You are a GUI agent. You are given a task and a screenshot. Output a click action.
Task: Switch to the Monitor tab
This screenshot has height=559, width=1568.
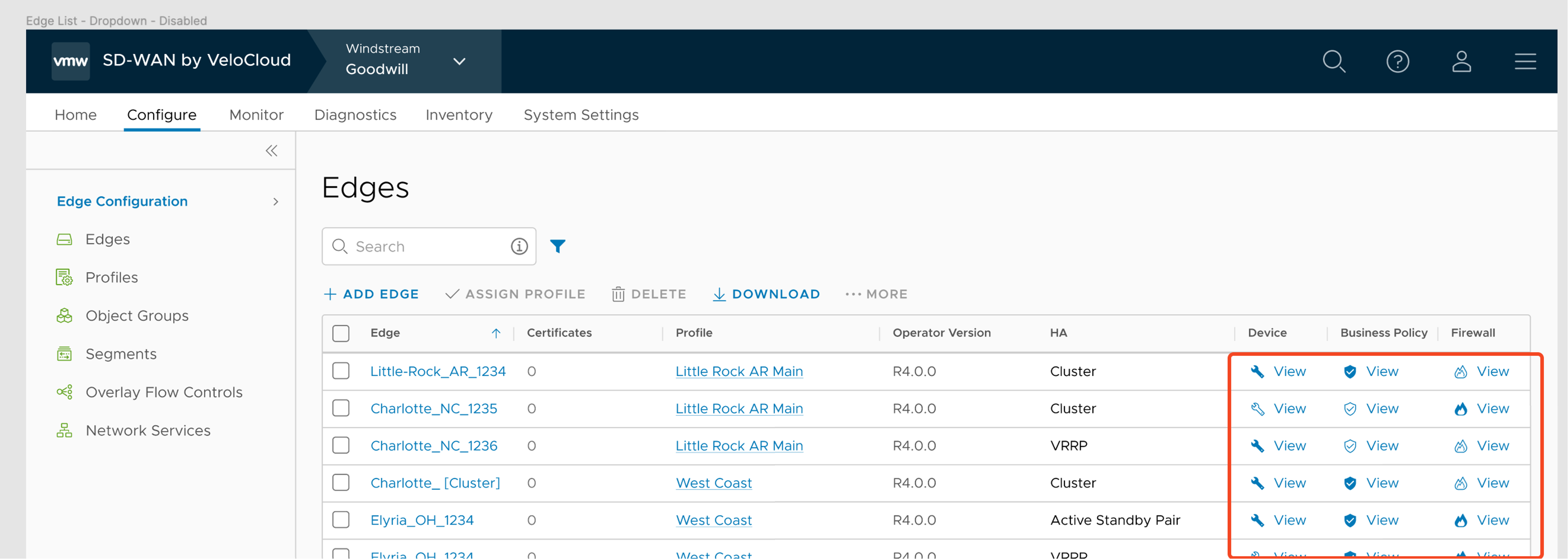(x=256, y=115)
